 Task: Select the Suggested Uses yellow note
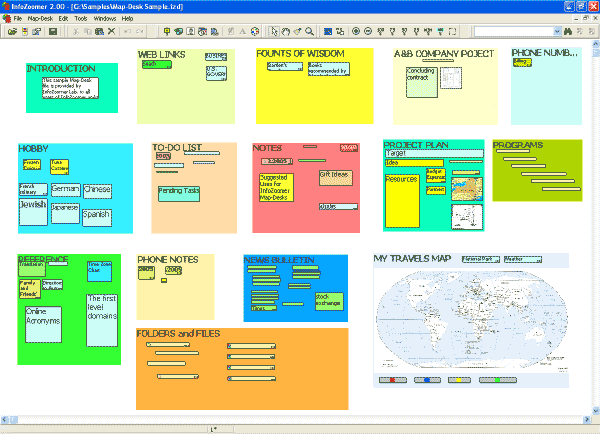[276, 187]
